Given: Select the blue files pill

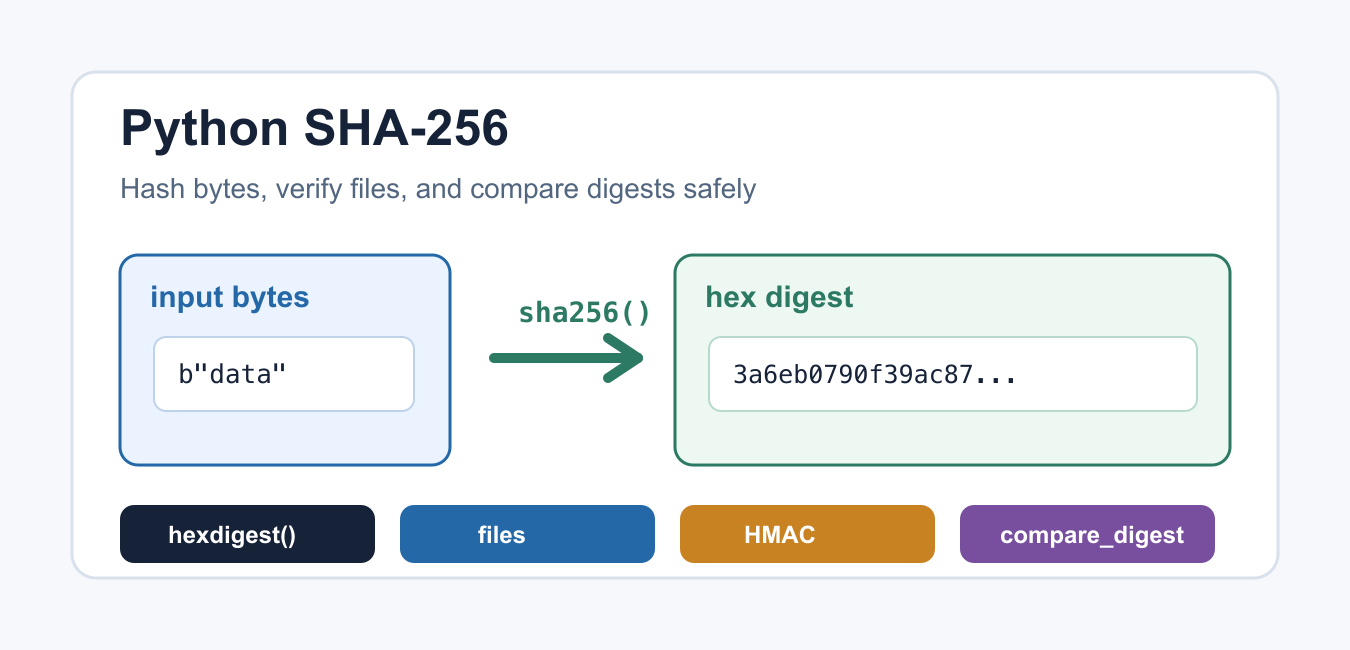Looking at the screenshot, I should [x=527, y=534].
